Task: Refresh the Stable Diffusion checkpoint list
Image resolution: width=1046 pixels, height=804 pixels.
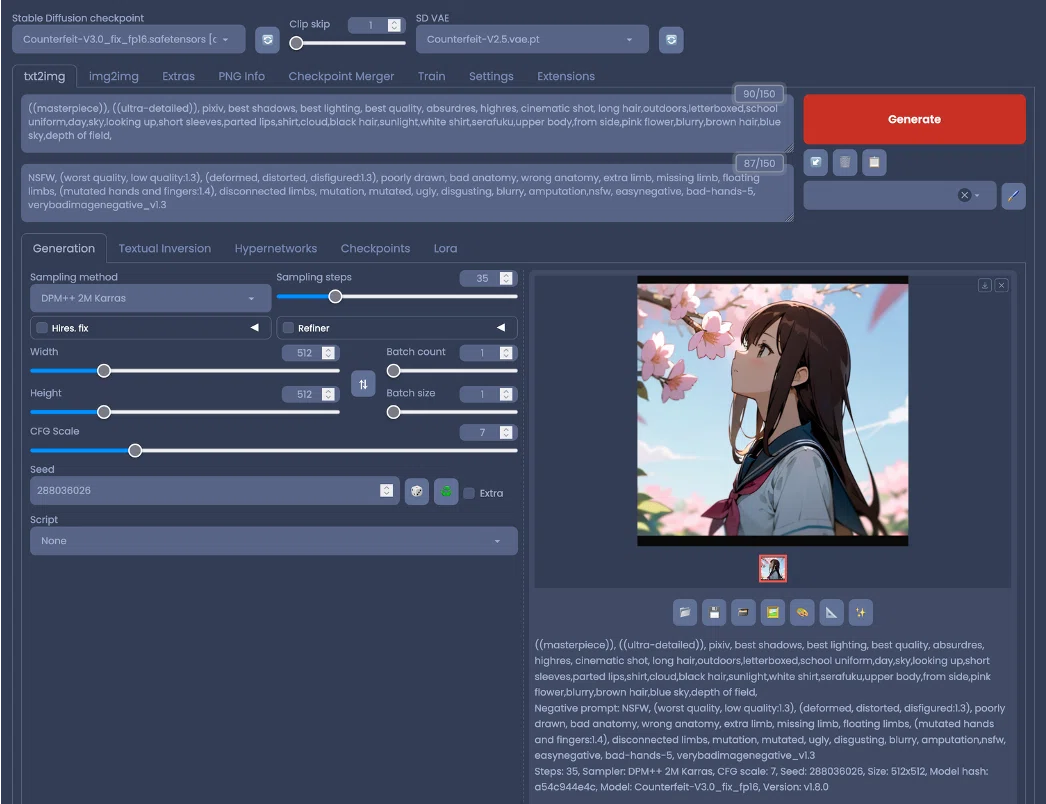Action: (x=268, y=39)
